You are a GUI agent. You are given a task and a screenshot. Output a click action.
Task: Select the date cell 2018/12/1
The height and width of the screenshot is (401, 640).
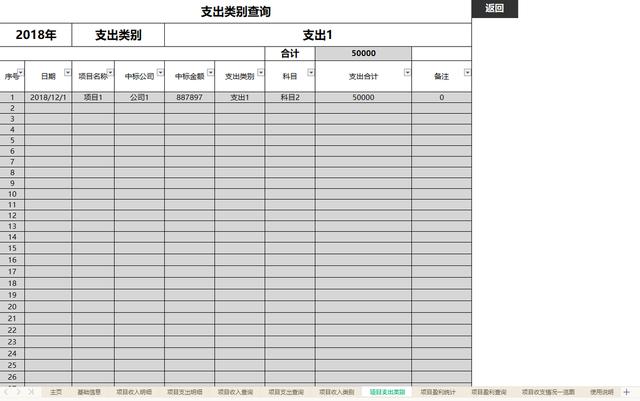(x=48, y=97)
